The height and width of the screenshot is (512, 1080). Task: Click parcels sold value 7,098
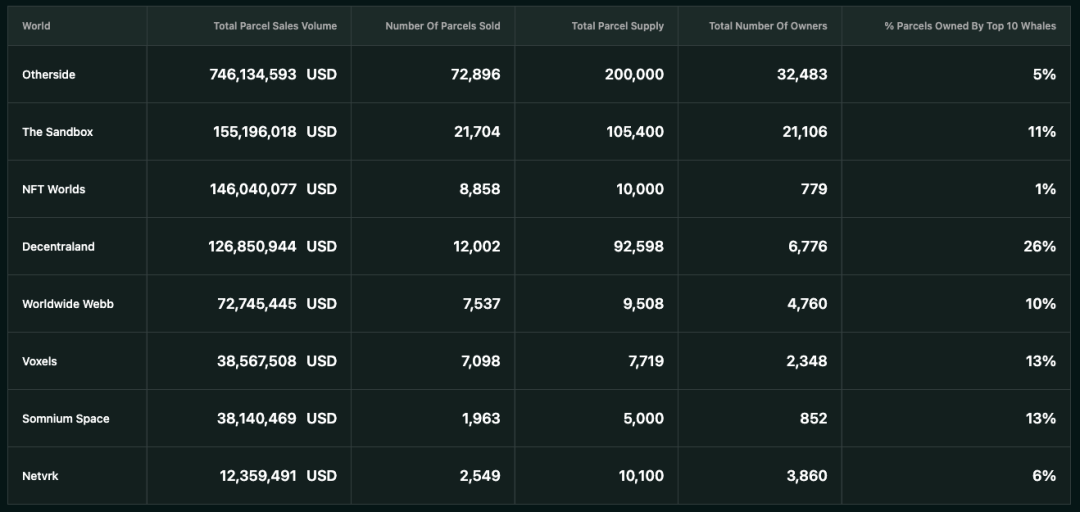(481, 361)
